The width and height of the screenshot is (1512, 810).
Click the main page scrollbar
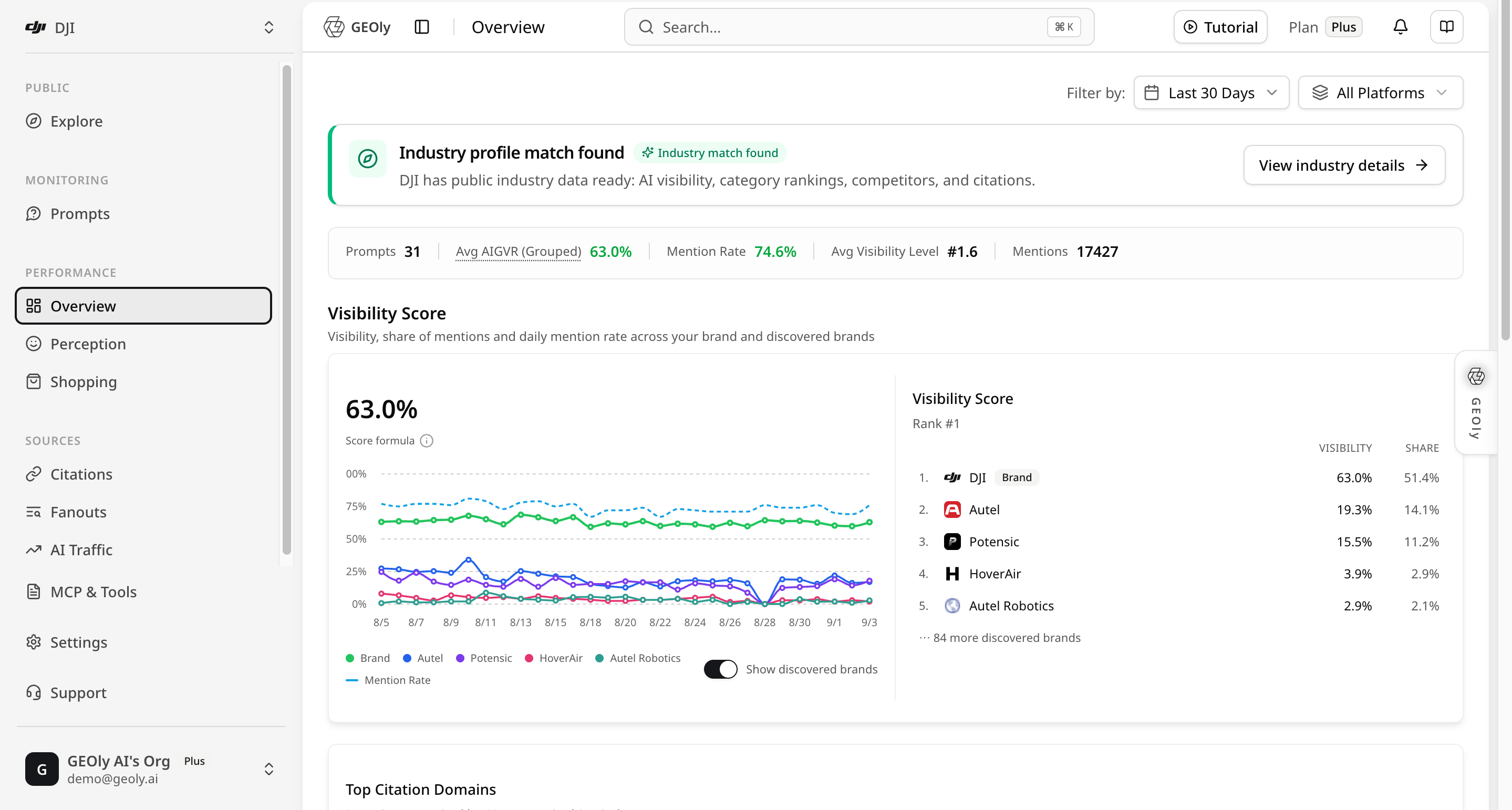tap(1505, 170)
